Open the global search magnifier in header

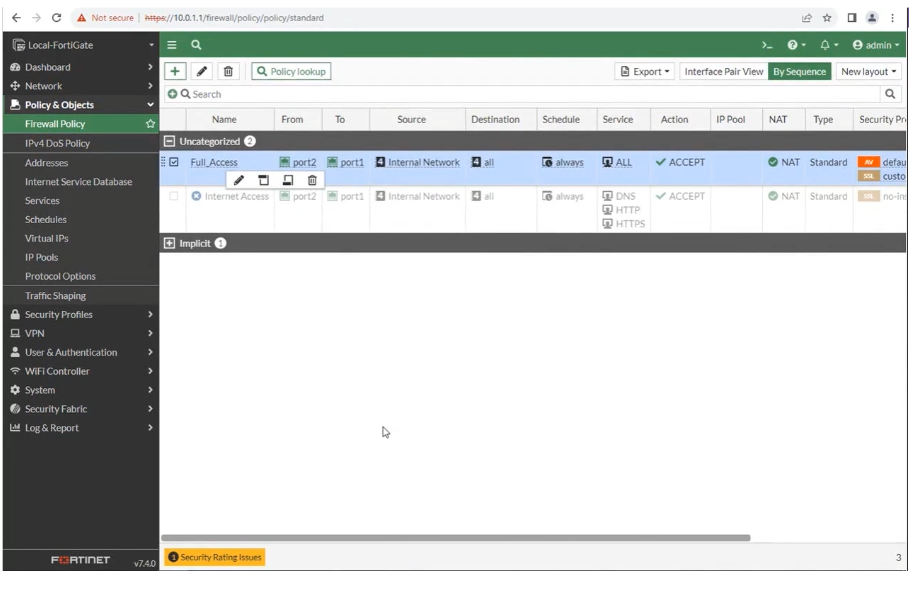[x=196, y=45]
